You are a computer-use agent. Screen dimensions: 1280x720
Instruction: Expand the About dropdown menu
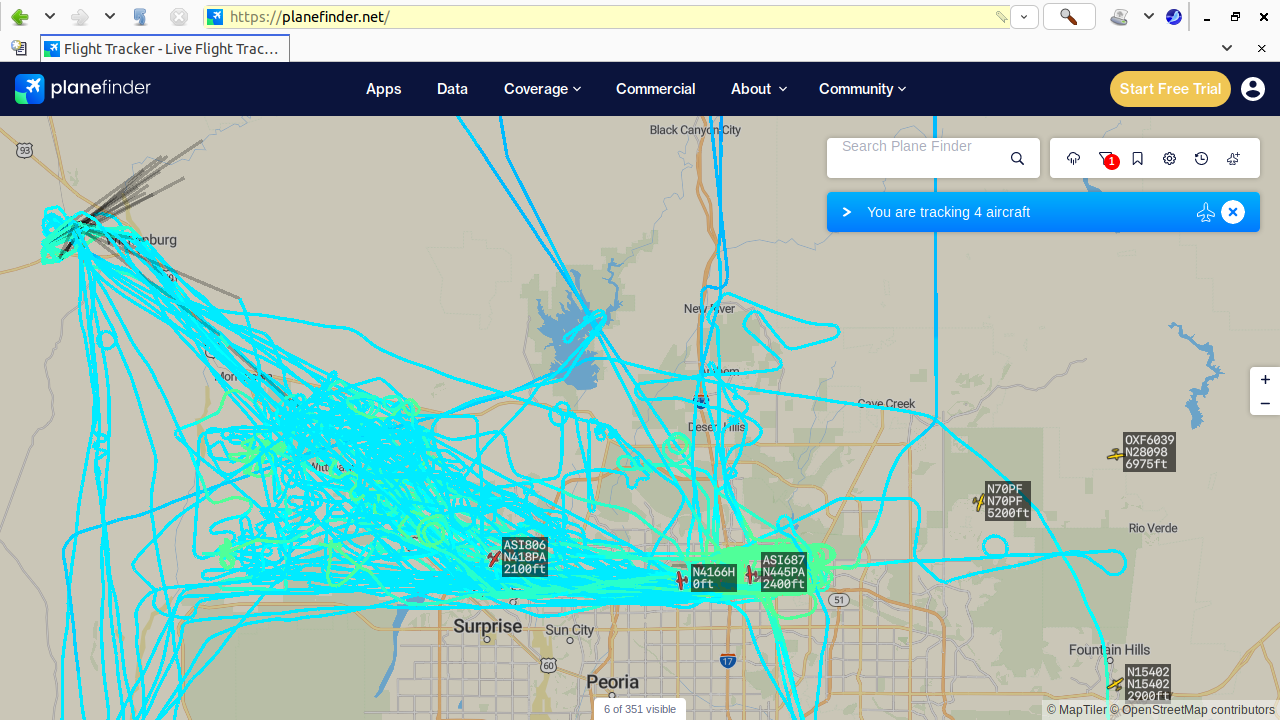coord(759,89)
